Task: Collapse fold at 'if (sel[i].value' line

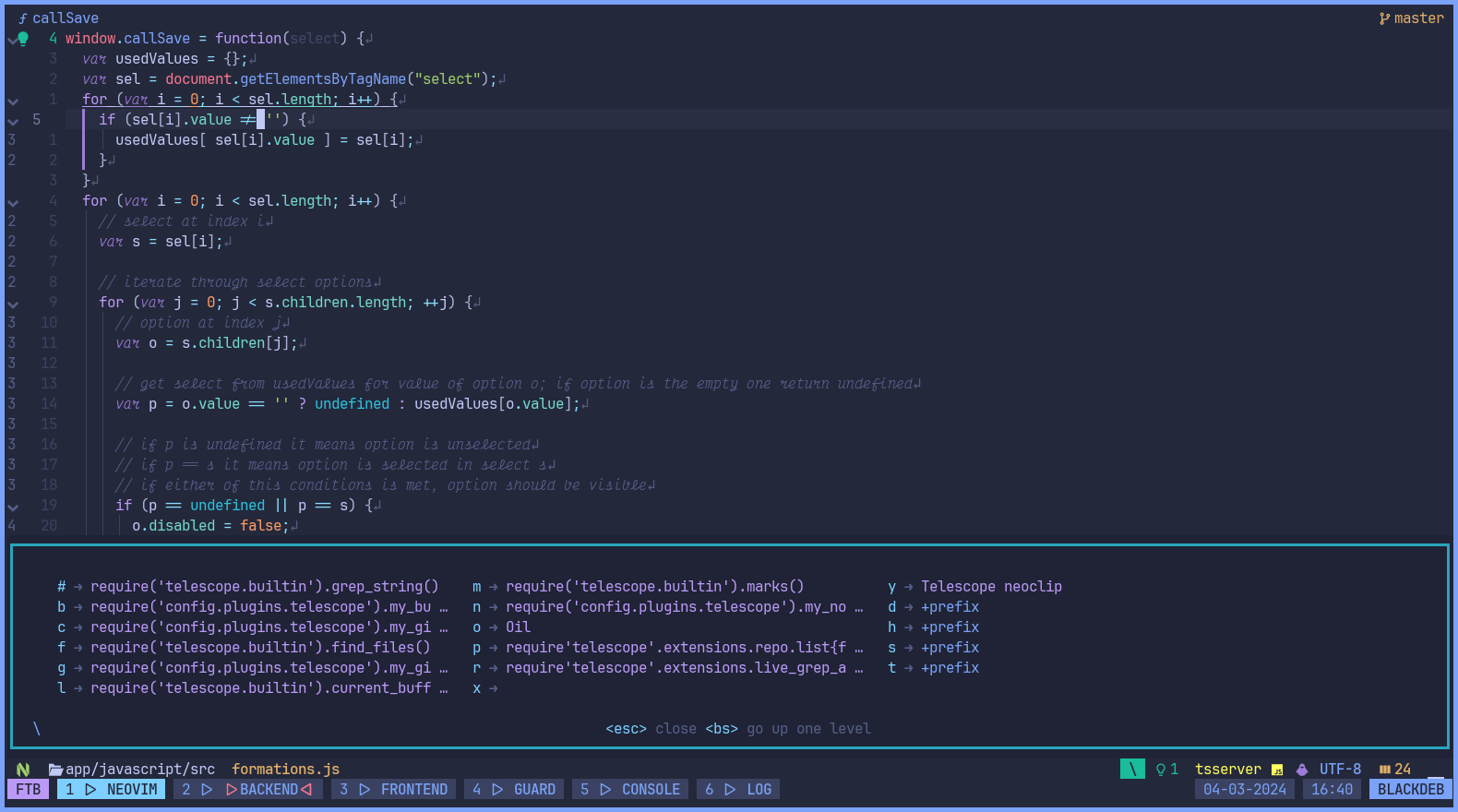Action: click(12, 121)
